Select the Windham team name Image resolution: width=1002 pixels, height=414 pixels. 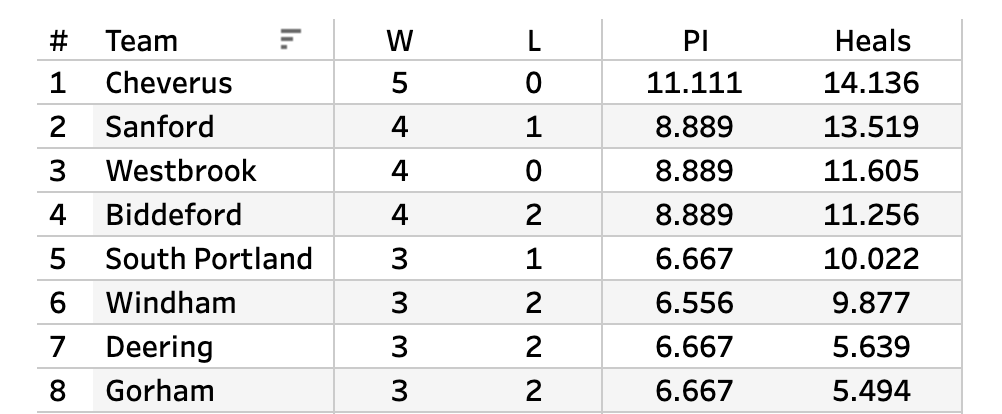pyautogui.click(x=170, y=303)
